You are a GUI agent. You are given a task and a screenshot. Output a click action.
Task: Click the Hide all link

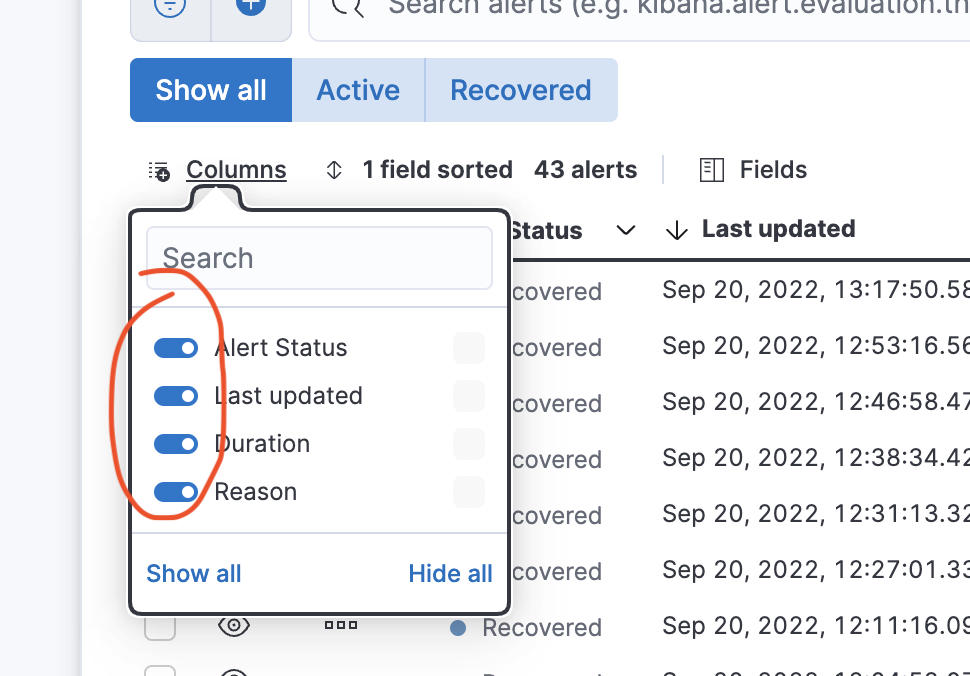coord(449,573)
